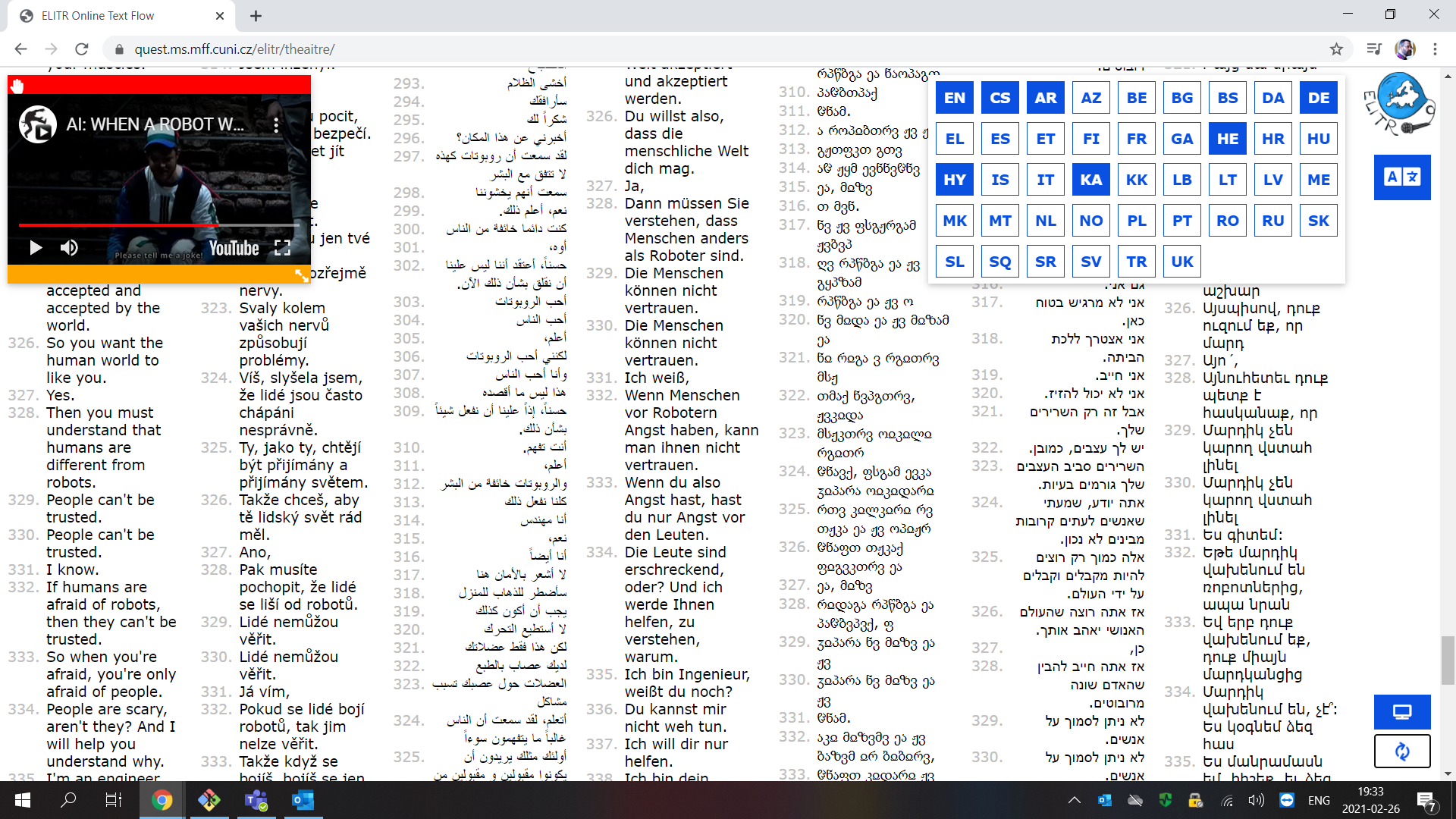Toggle the KA language column

pos(1090,180)
